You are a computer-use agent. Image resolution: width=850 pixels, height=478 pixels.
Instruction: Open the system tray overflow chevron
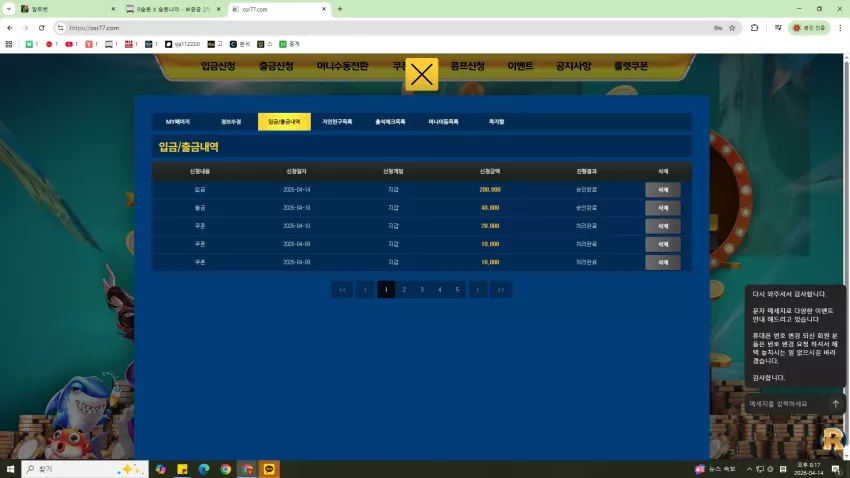[749, 469]
